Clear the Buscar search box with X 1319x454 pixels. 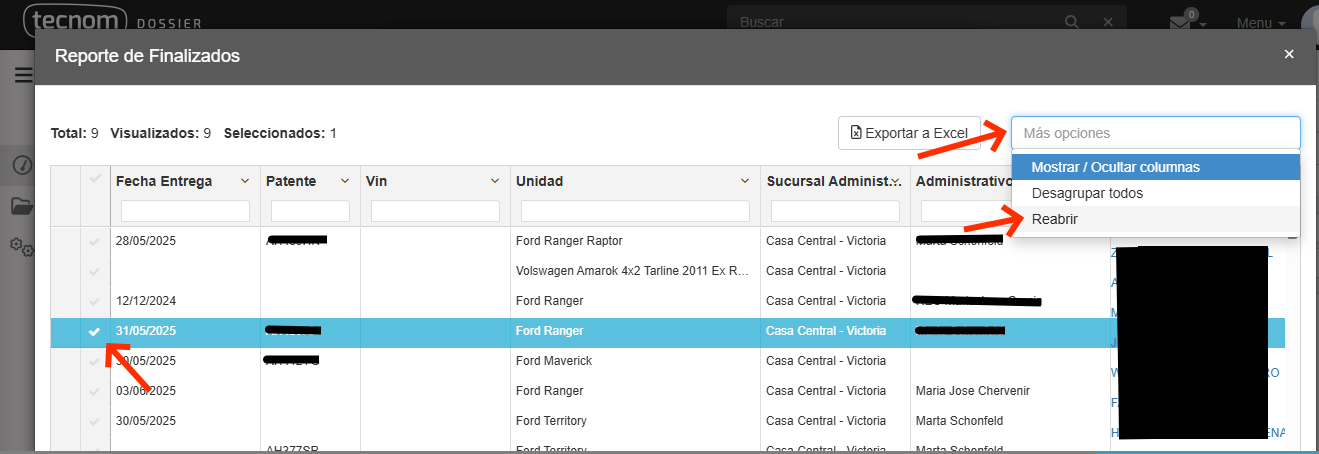point(1107,21)
